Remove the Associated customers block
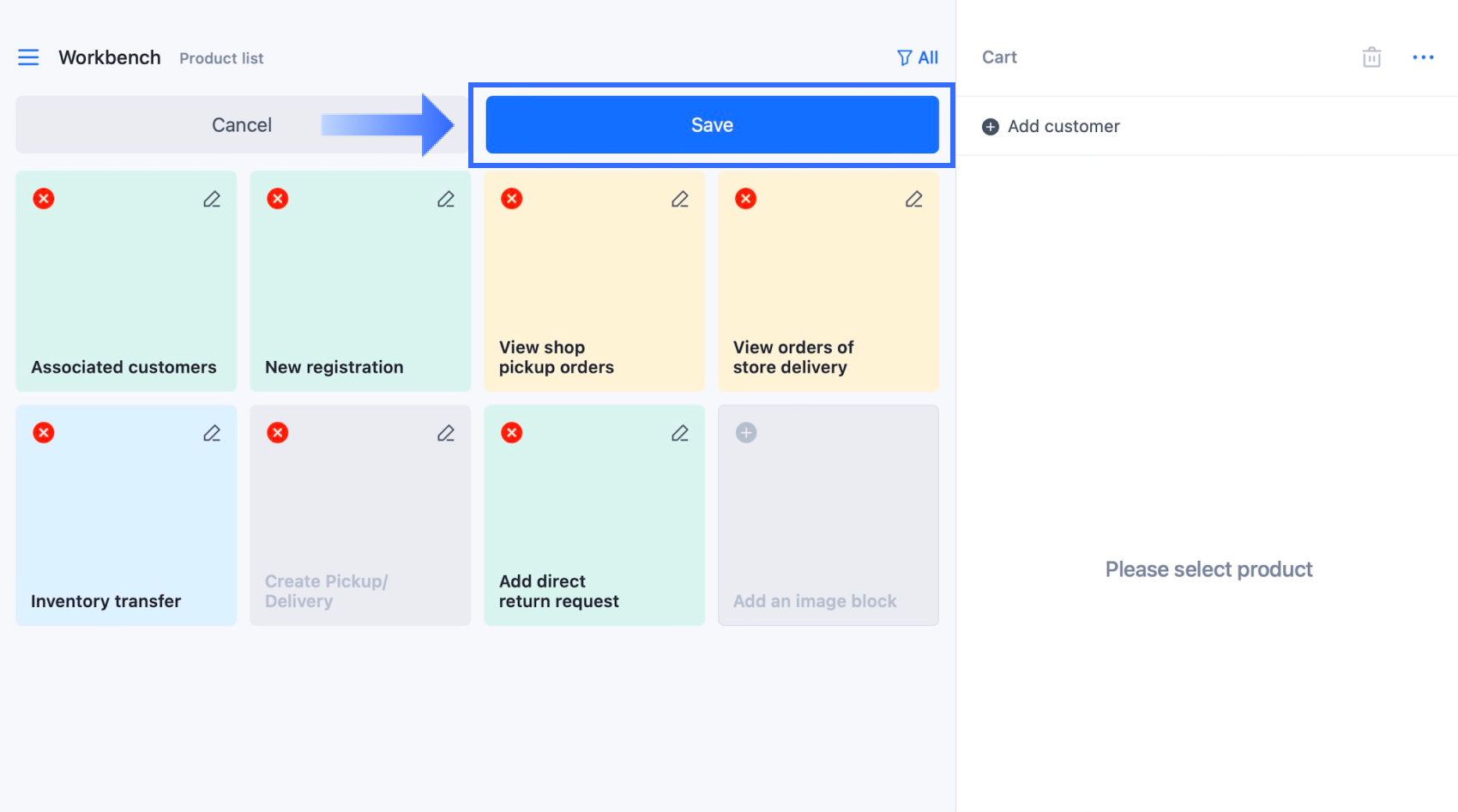The width and height of the screenshot is (1458, 812). 44,199
